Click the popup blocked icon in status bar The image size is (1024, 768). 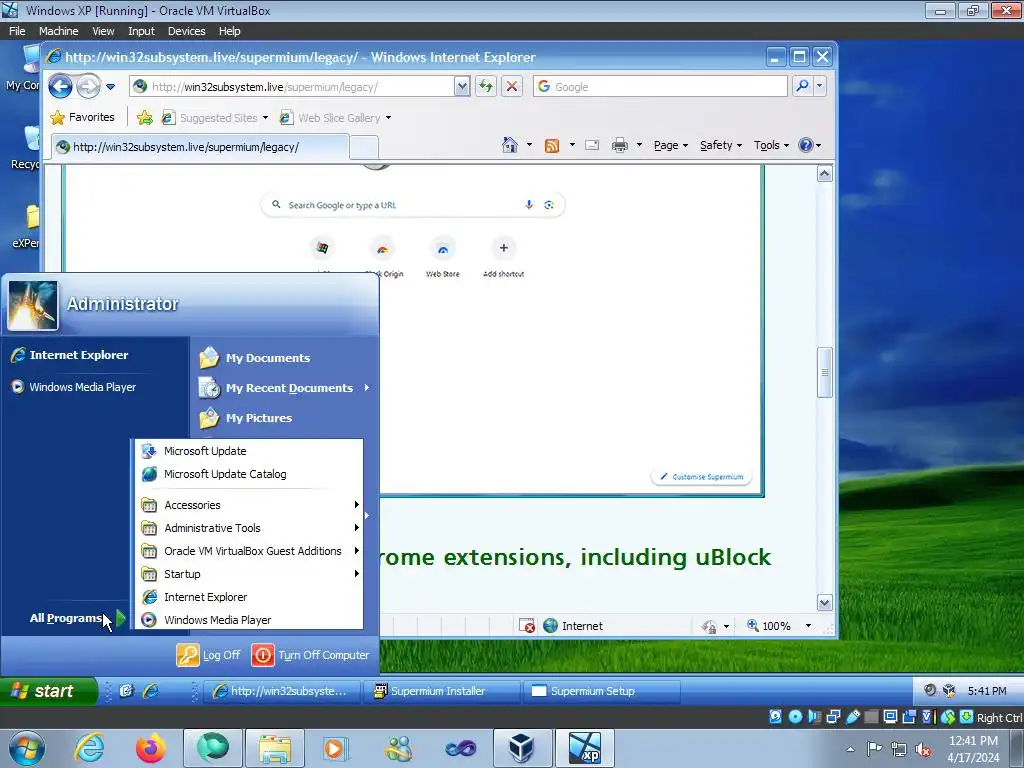click(x=527, y=626)
